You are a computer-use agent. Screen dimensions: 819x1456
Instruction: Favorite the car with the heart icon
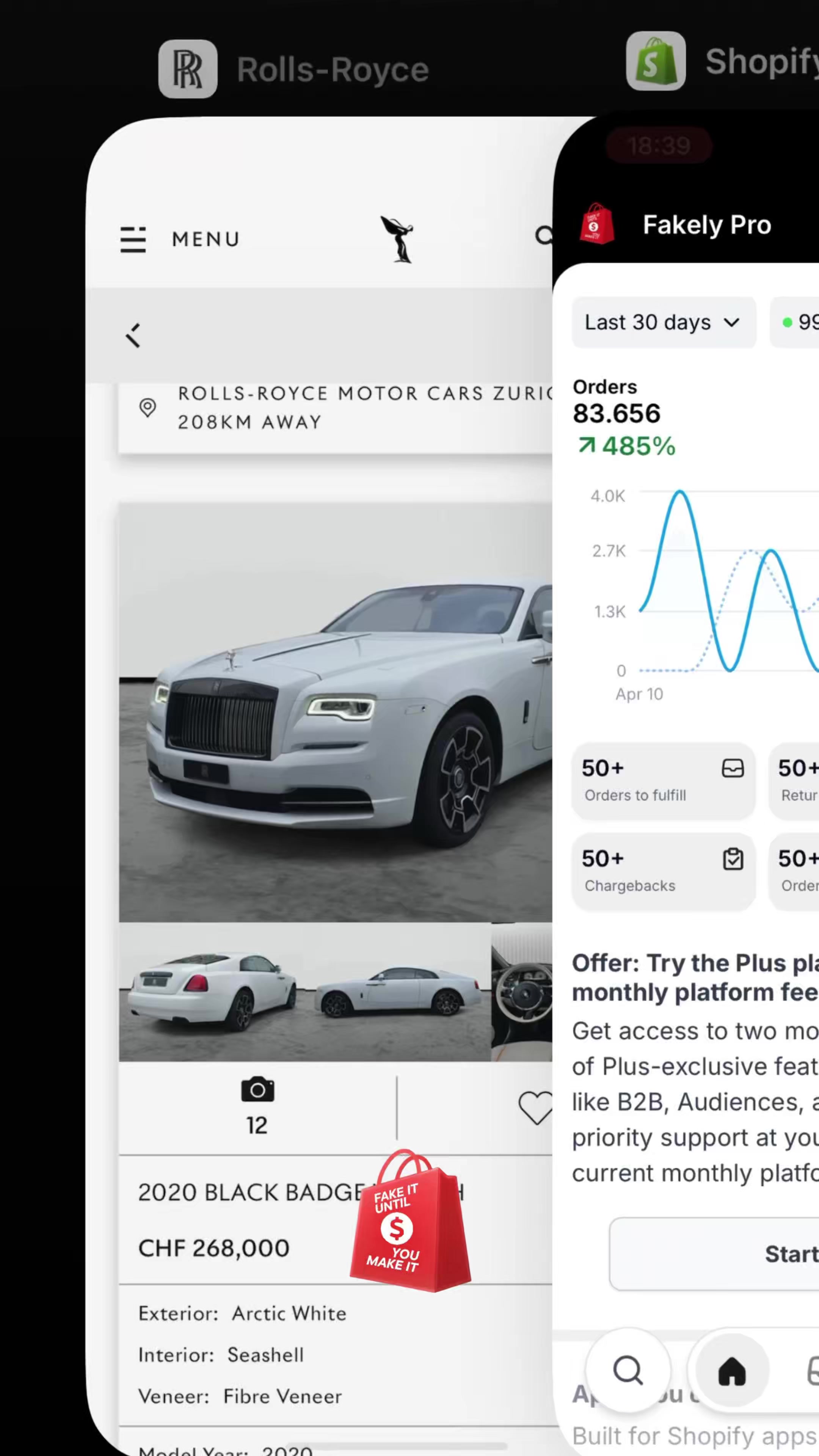[x=535, y=1107]
